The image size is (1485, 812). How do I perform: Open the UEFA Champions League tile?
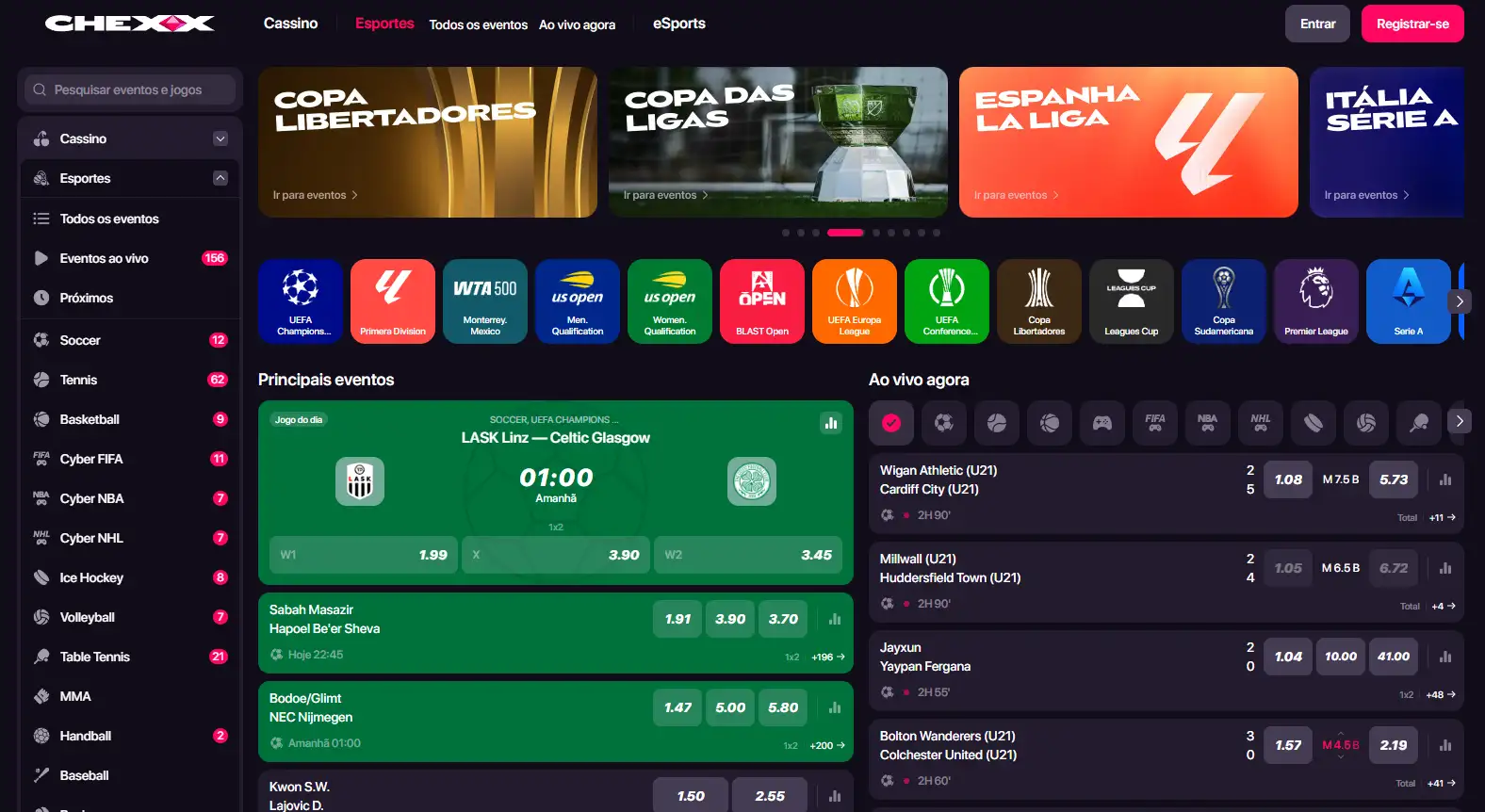pos(300,301)
